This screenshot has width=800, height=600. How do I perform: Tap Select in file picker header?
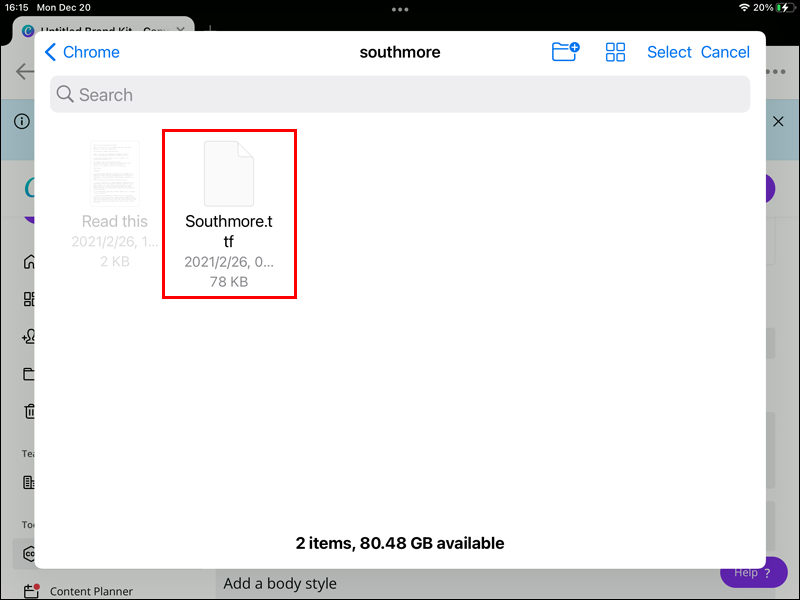point(669,52)
